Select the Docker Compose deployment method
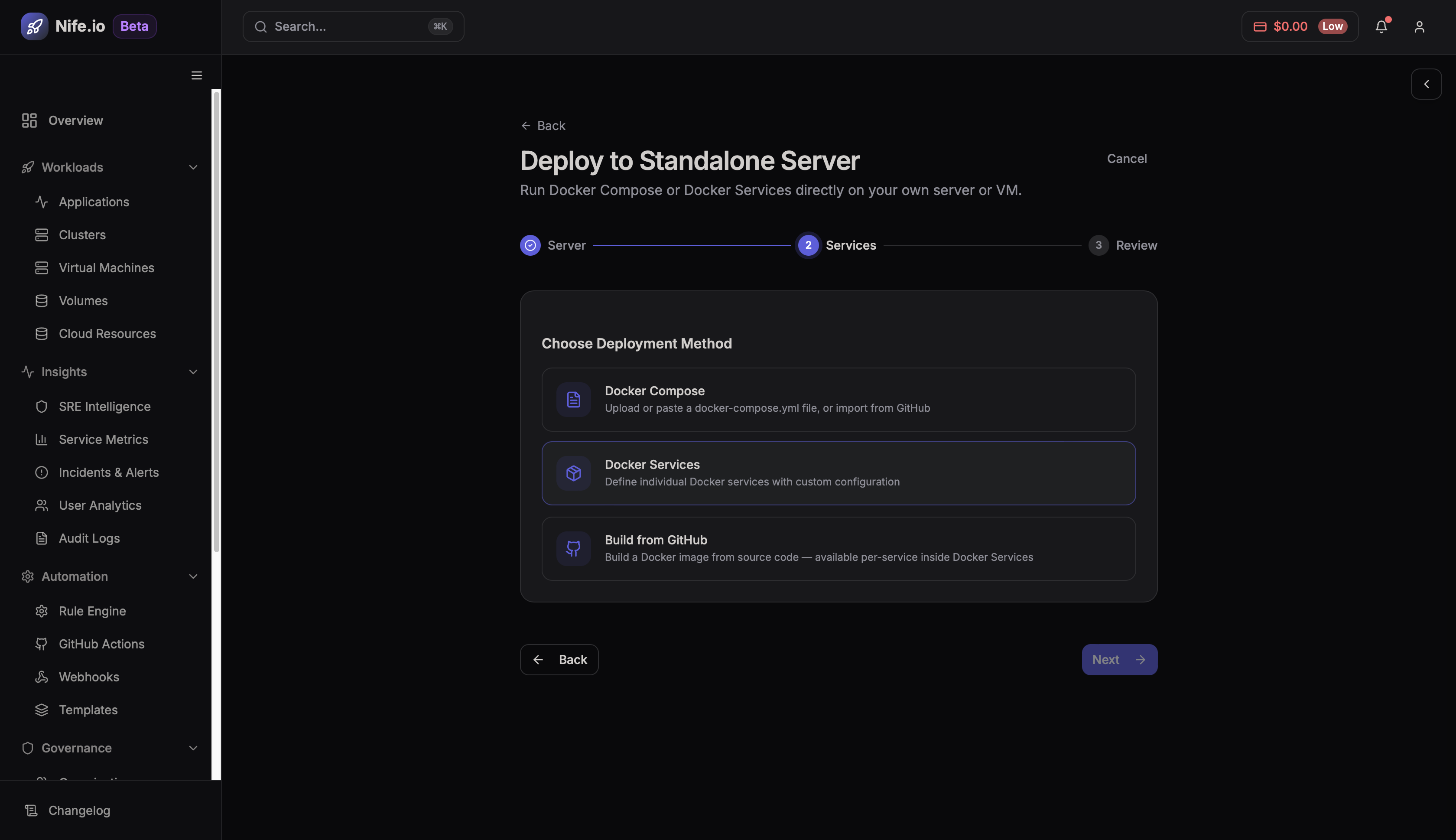The height and width of the screenshot is (840, 1456). pyautogui.click(x=837, y=399)
